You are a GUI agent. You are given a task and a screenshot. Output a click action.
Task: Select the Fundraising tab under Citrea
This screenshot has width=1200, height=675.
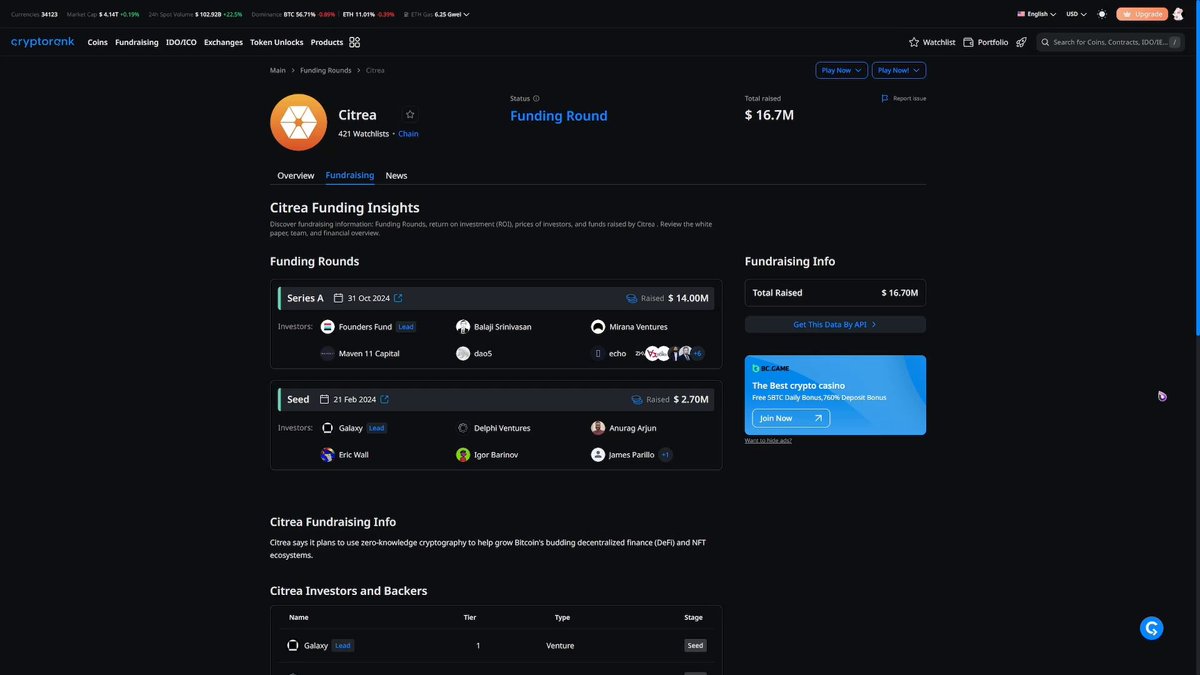[350, 175]
